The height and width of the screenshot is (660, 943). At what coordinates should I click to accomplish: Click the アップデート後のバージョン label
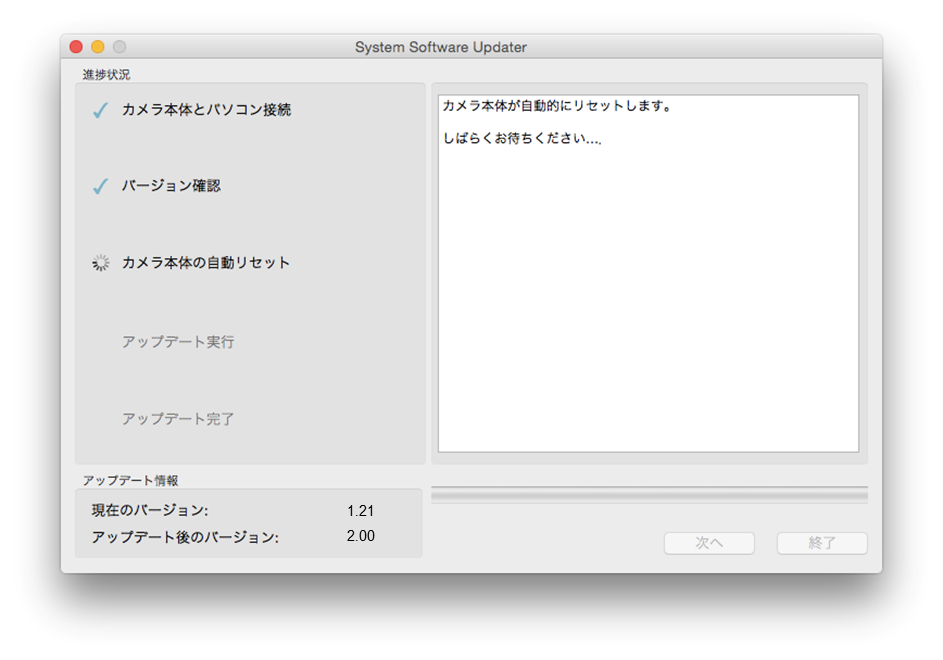pos(185,537)
